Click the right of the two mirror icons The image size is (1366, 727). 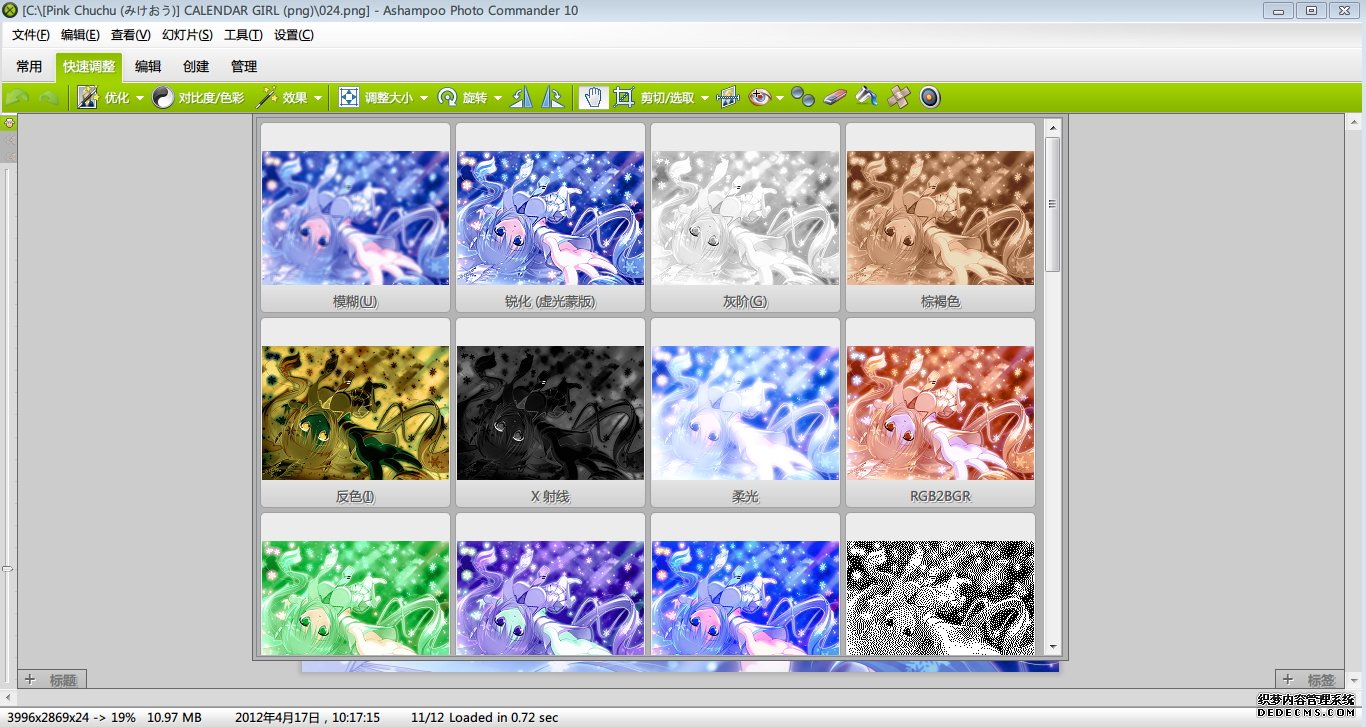551,97
